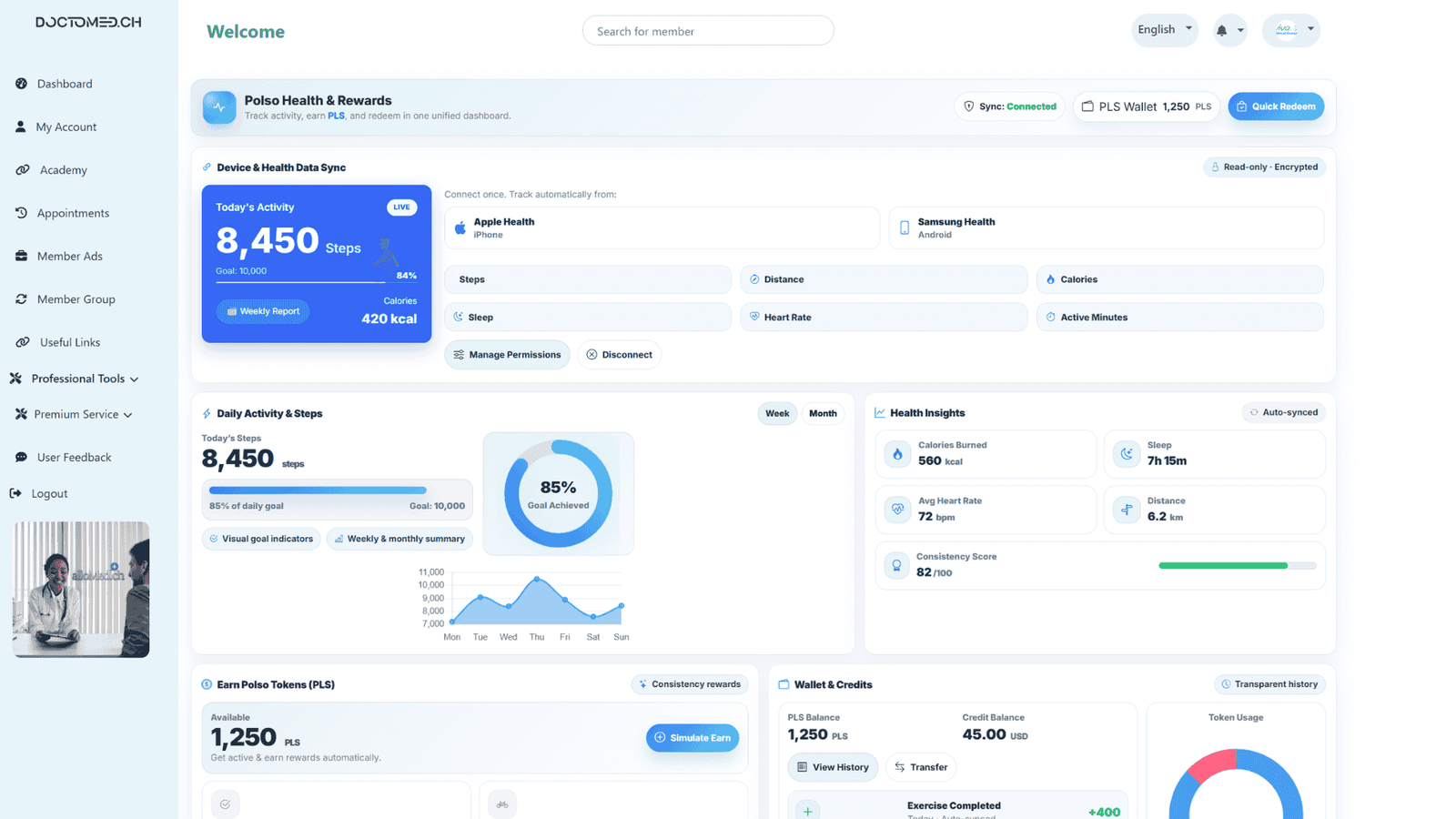Click the notification bell icon
The image size is (1456, 819).
coord(1221,31)
